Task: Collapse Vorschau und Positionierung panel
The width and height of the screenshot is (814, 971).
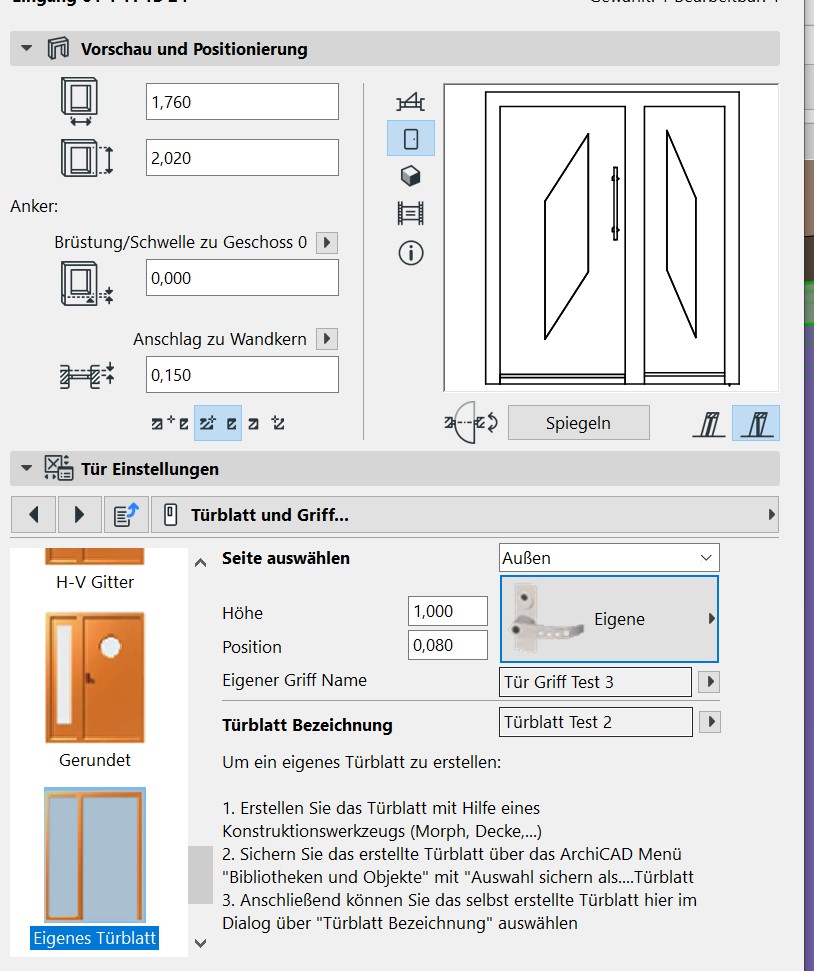Action: tap(27, 49)
